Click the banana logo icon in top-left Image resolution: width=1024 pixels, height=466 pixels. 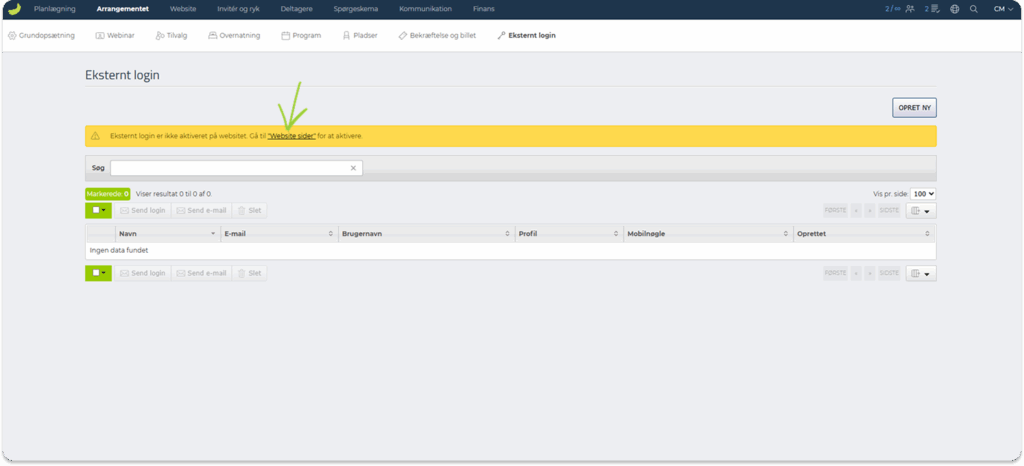click(14, 9)
